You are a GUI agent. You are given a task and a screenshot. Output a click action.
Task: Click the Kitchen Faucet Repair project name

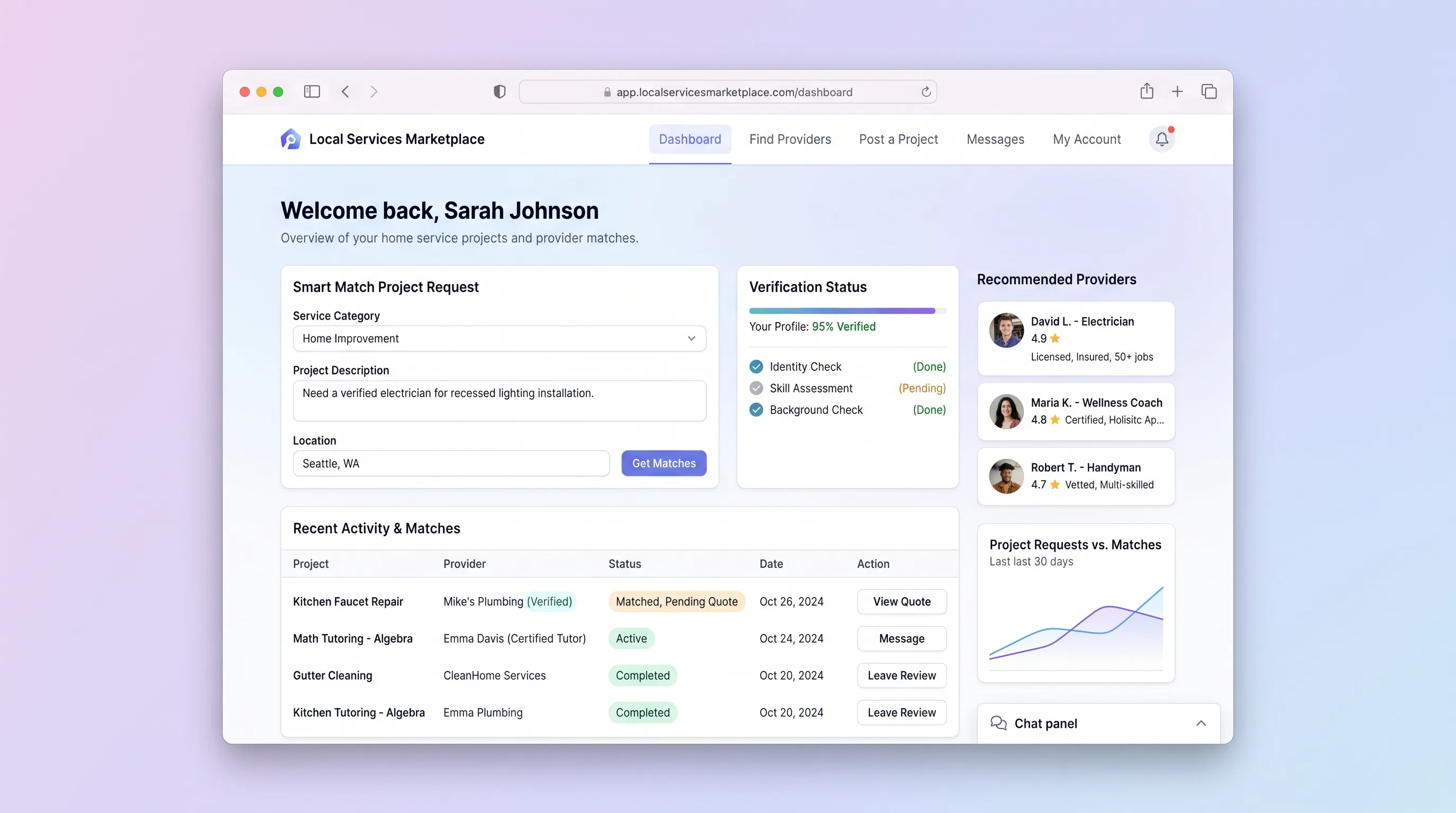coord(348,602)
